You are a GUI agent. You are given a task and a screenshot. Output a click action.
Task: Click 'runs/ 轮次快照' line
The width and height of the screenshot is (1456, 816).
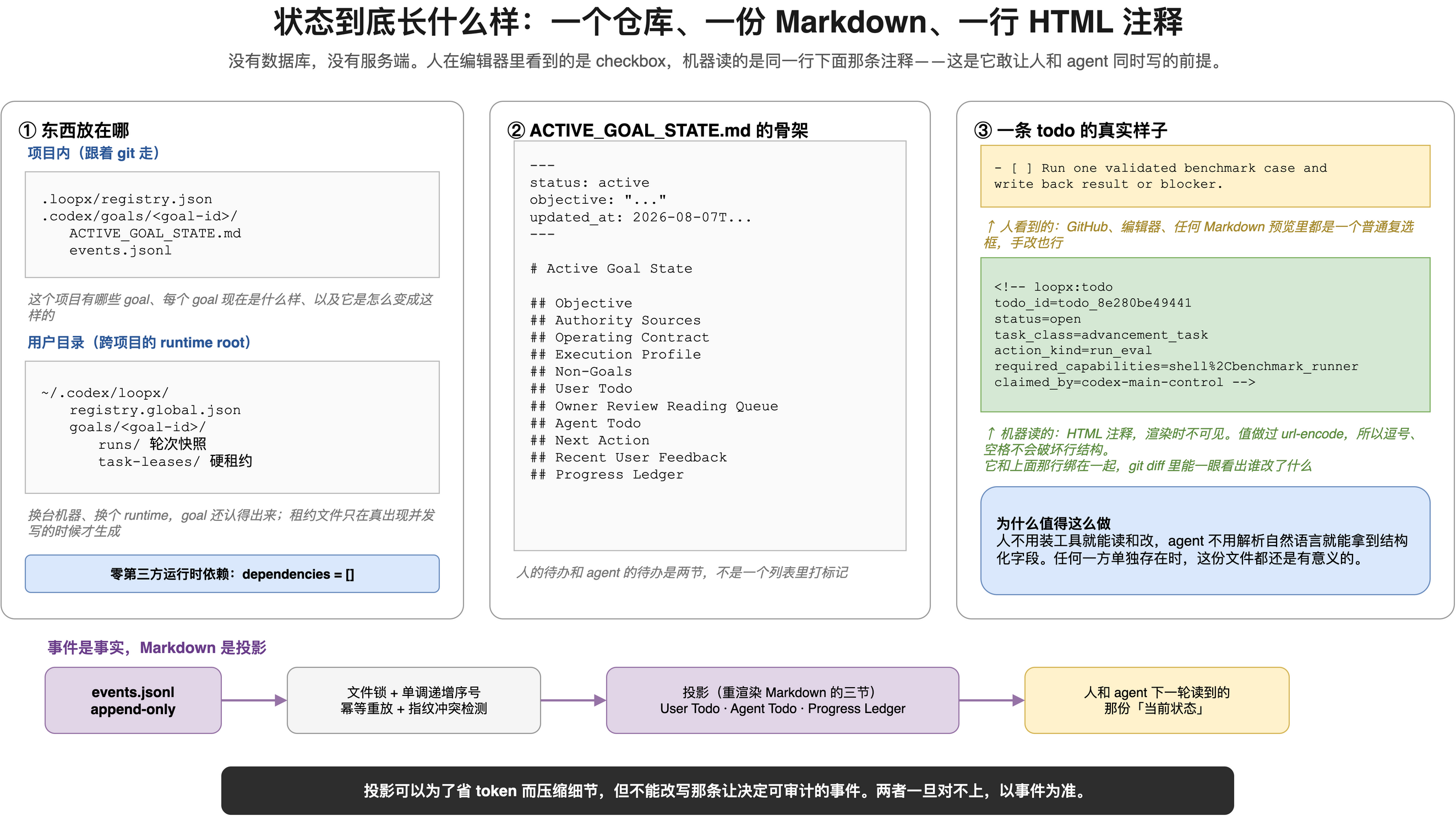152,444
